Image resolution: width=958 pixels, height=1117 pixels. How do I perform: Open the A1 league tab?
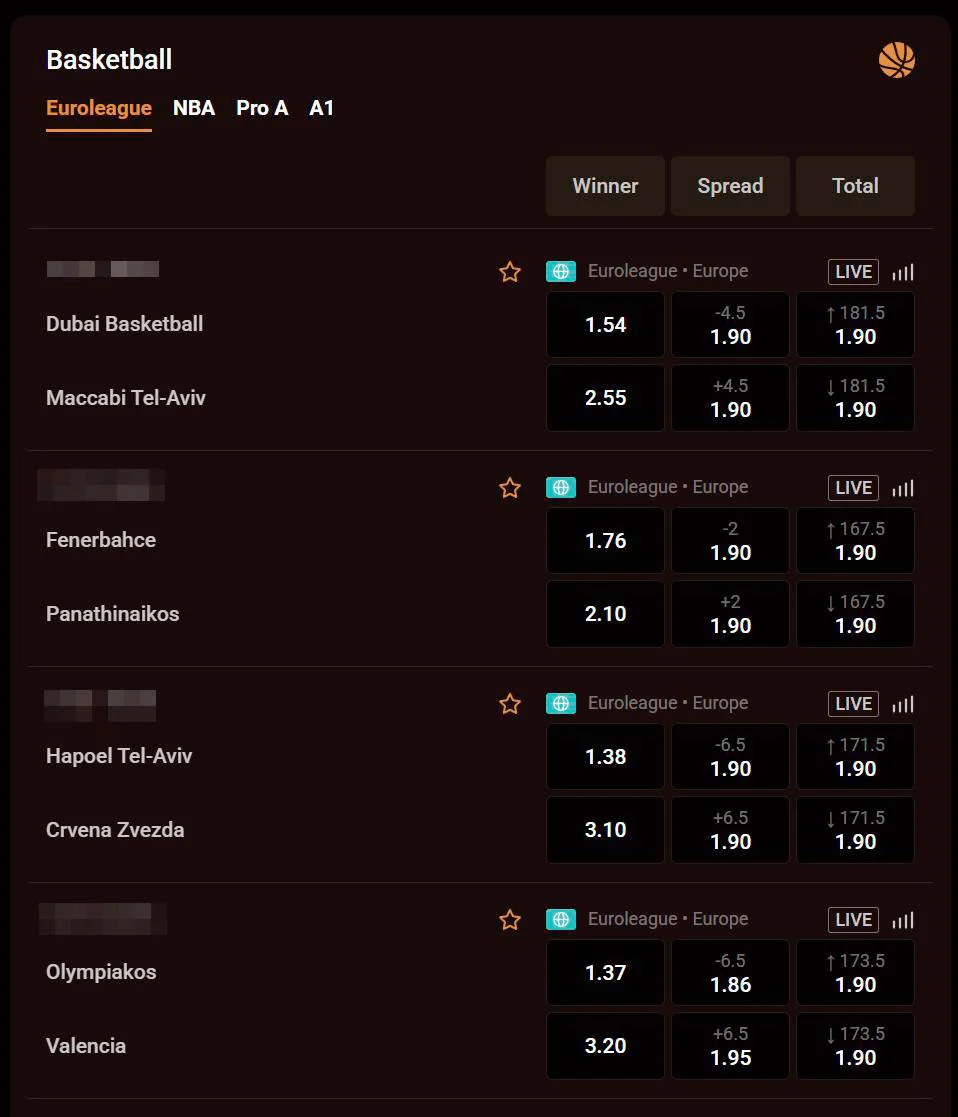point(321,108)
